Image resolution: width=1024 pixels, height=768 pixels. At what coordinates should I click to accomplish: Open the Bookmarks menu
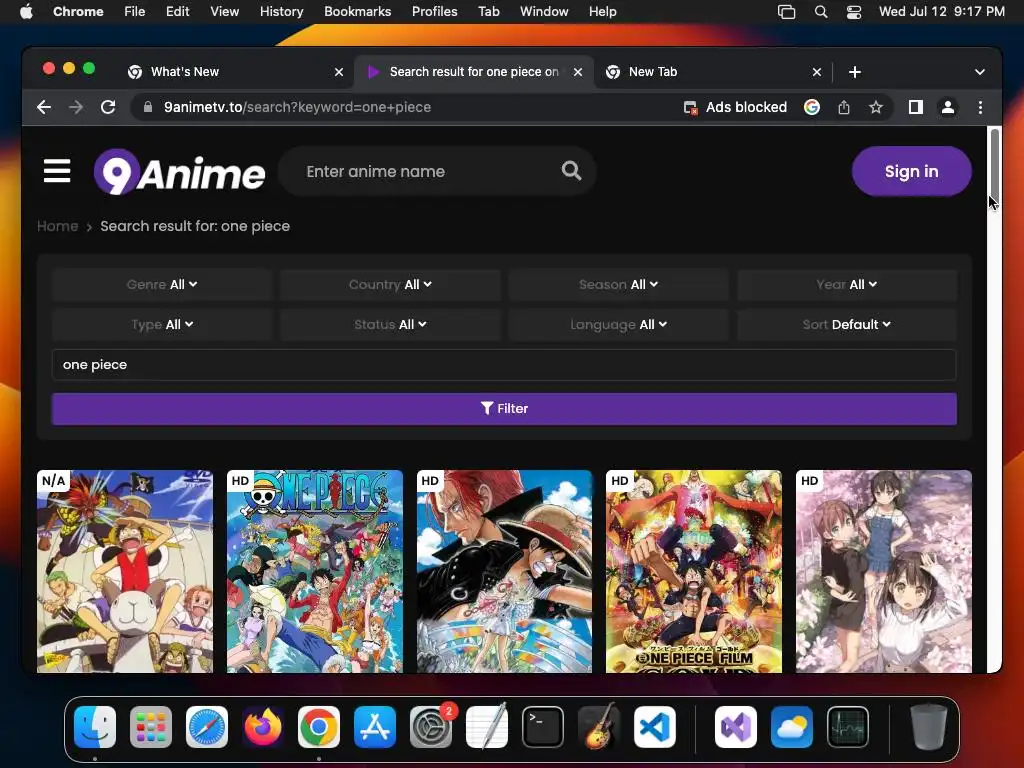point(357,12)
